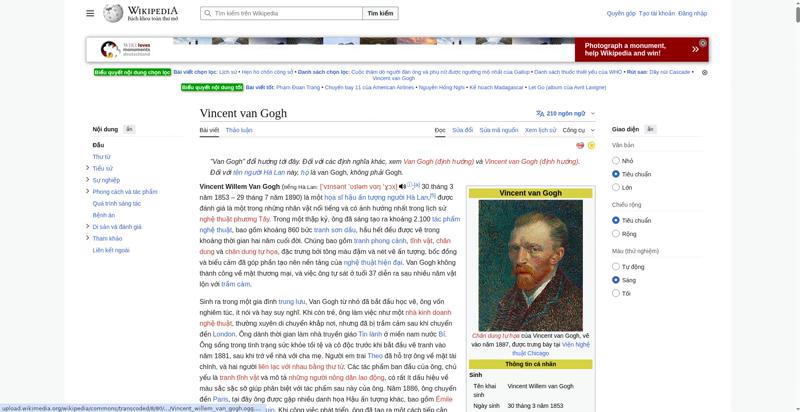Select the Tối dark color mode
The height and width of the screenshot is (412, 800).
point(616,293)
